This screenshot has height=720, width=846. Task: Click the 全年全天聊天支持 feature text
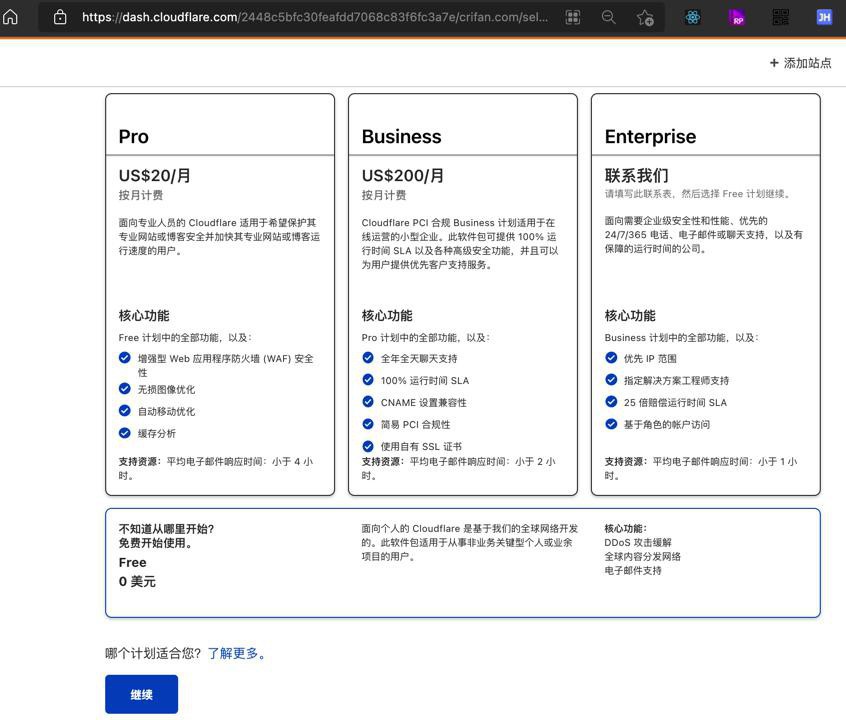click(x=419, y=358)
